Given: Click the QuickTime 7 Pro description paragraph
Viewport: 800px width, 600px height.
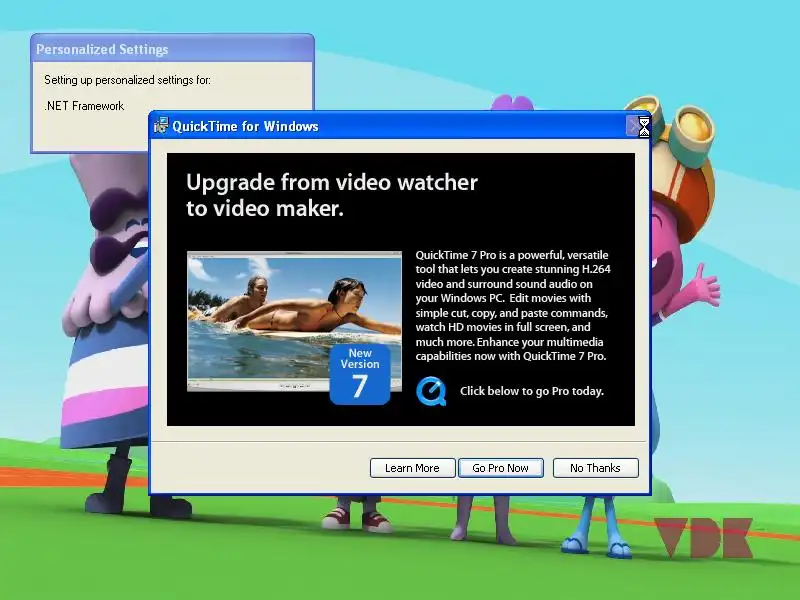Looking at the screenshot, I should (513, 306).
